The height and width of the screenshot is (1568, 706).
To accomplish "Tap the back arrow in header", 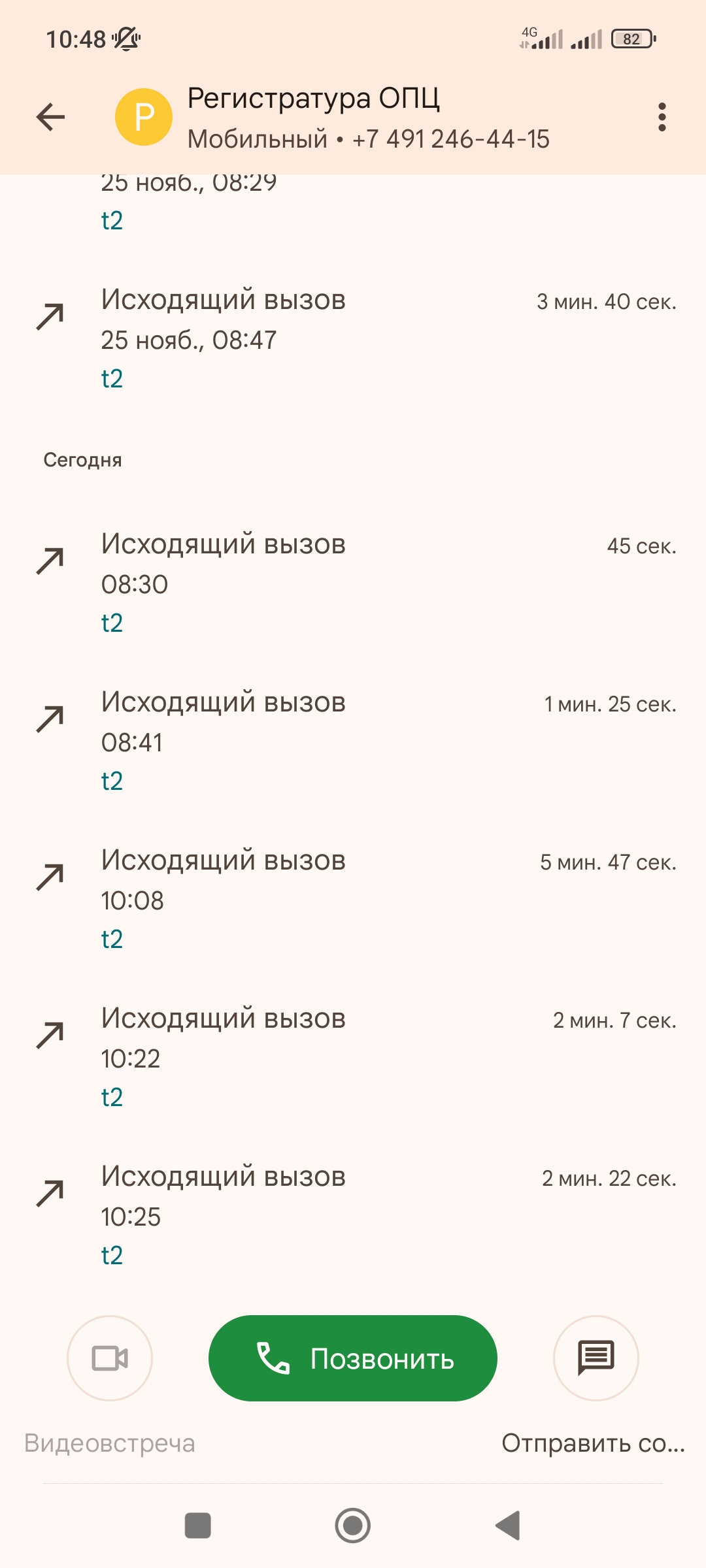I will click(x=50, y=118).
